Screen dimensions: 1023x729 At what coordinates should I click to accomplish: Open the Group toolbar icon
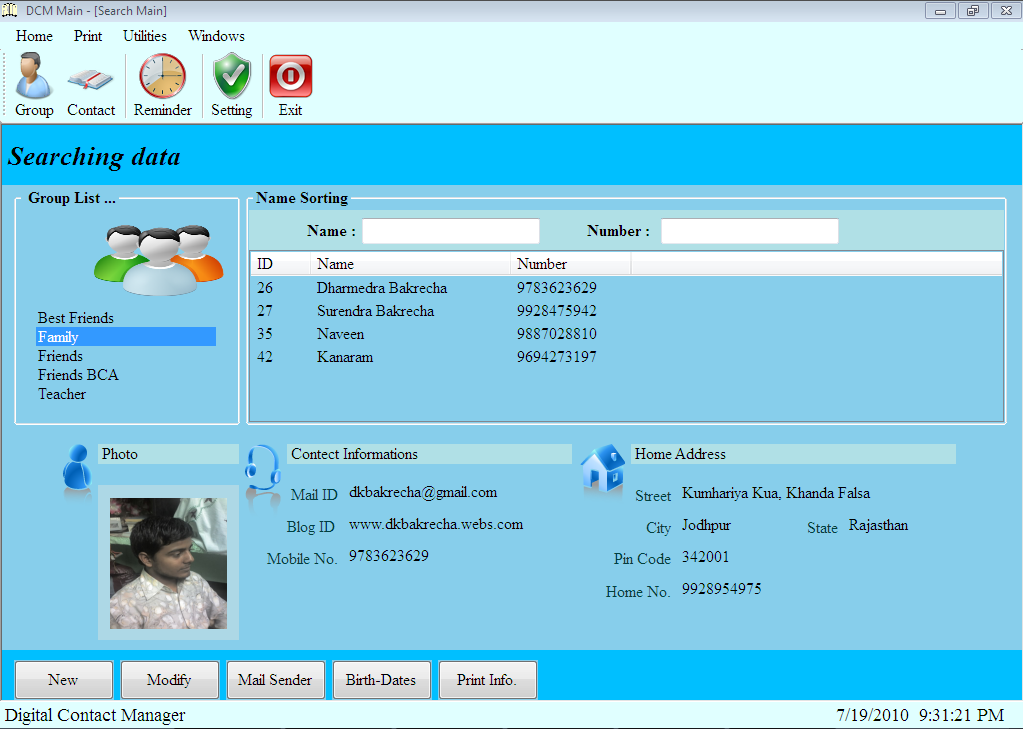tap(34, 85)
